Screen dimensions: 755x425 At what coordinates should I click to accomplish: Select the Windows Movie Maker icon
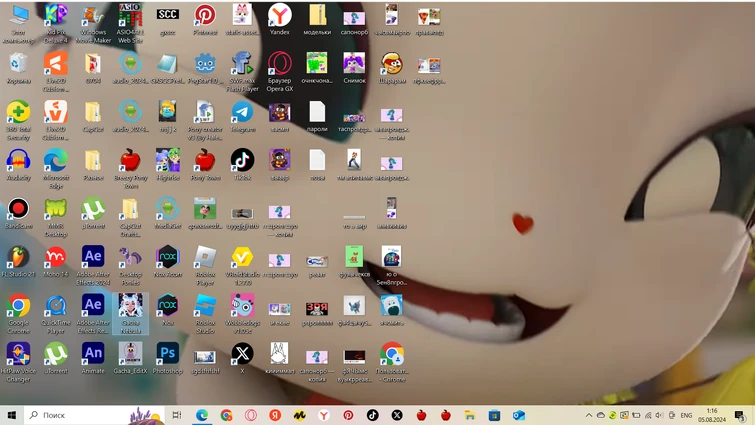[x=93, y=17]
